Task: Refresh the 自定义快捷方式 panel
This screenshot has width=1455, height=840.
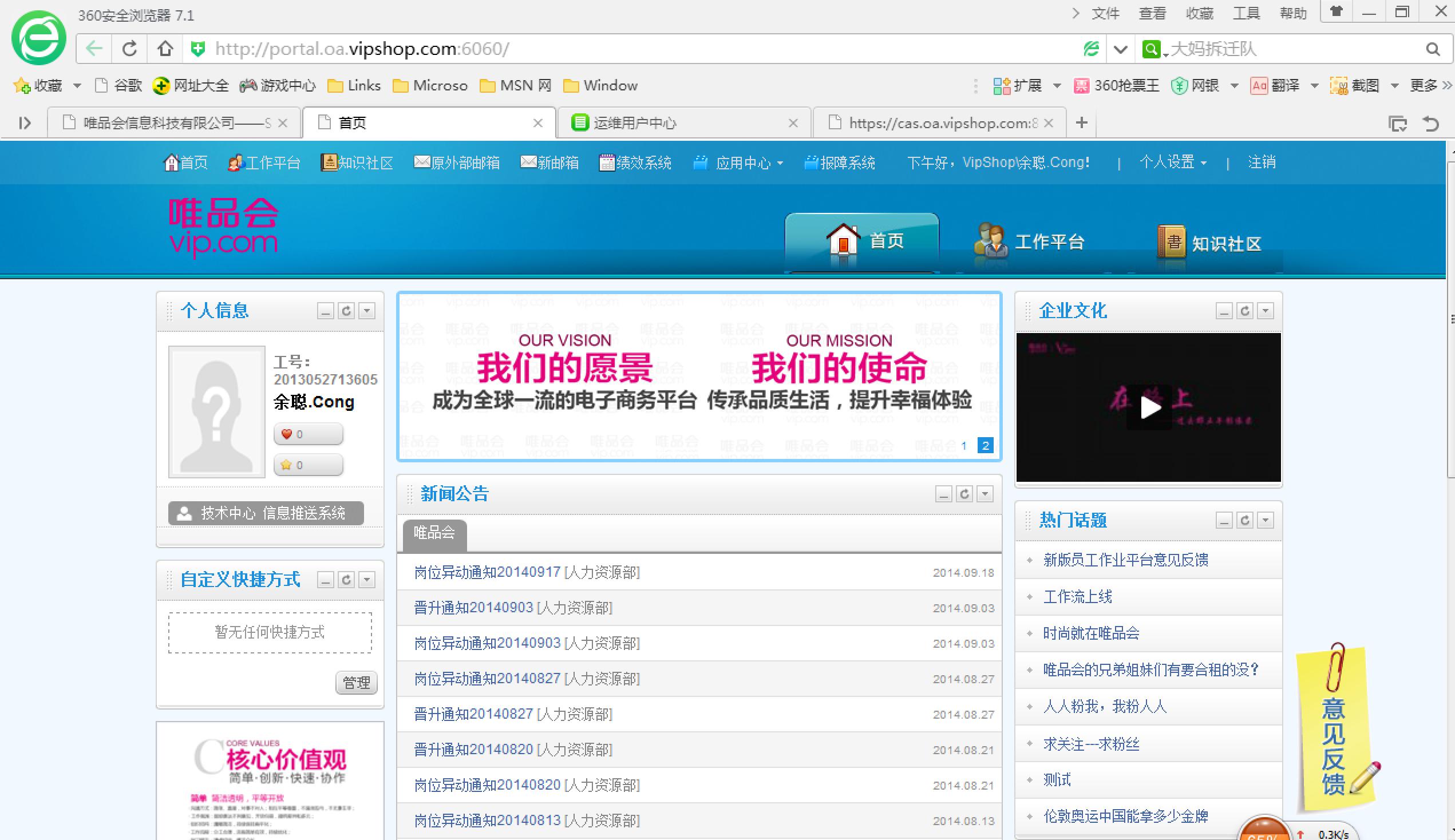Action: (x=346, y=580)
